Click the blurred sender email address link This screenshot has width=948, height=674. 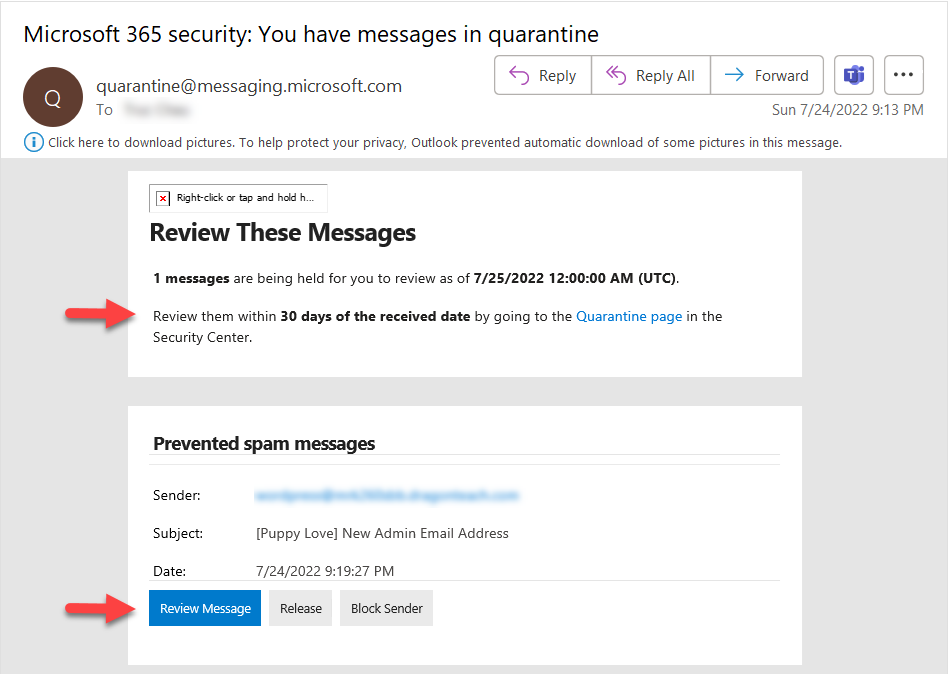(x=387, y=496)
